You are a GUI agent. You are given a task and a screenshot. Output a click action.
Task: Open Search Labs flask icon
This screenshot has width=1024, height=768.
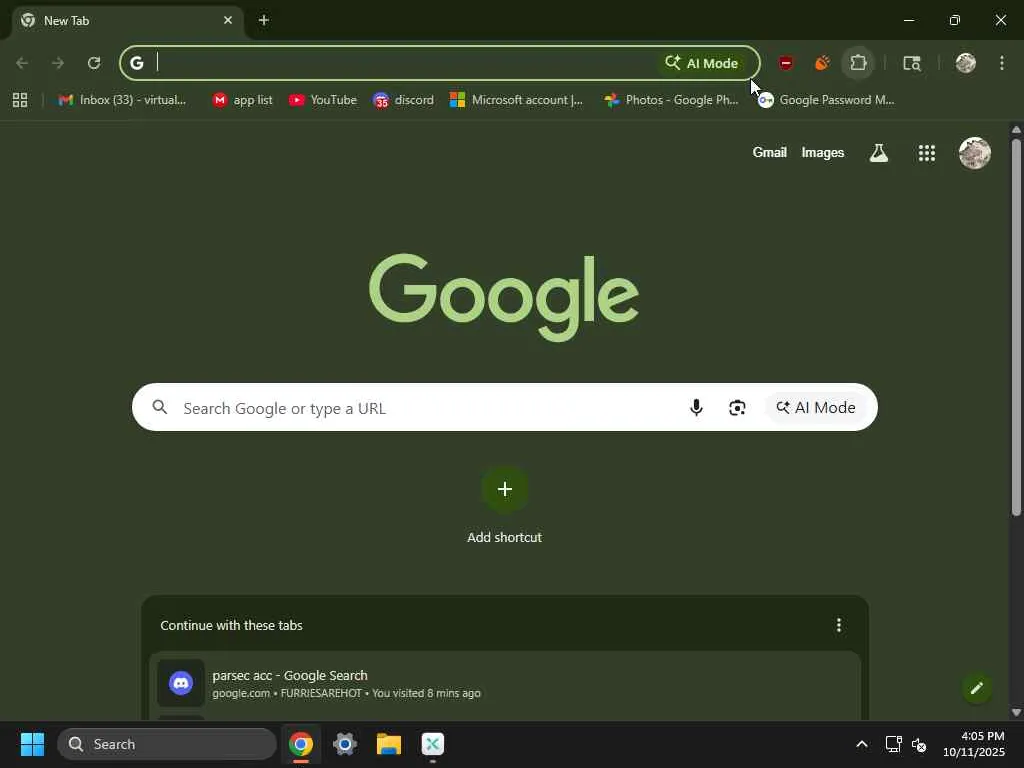click(879, 153)
